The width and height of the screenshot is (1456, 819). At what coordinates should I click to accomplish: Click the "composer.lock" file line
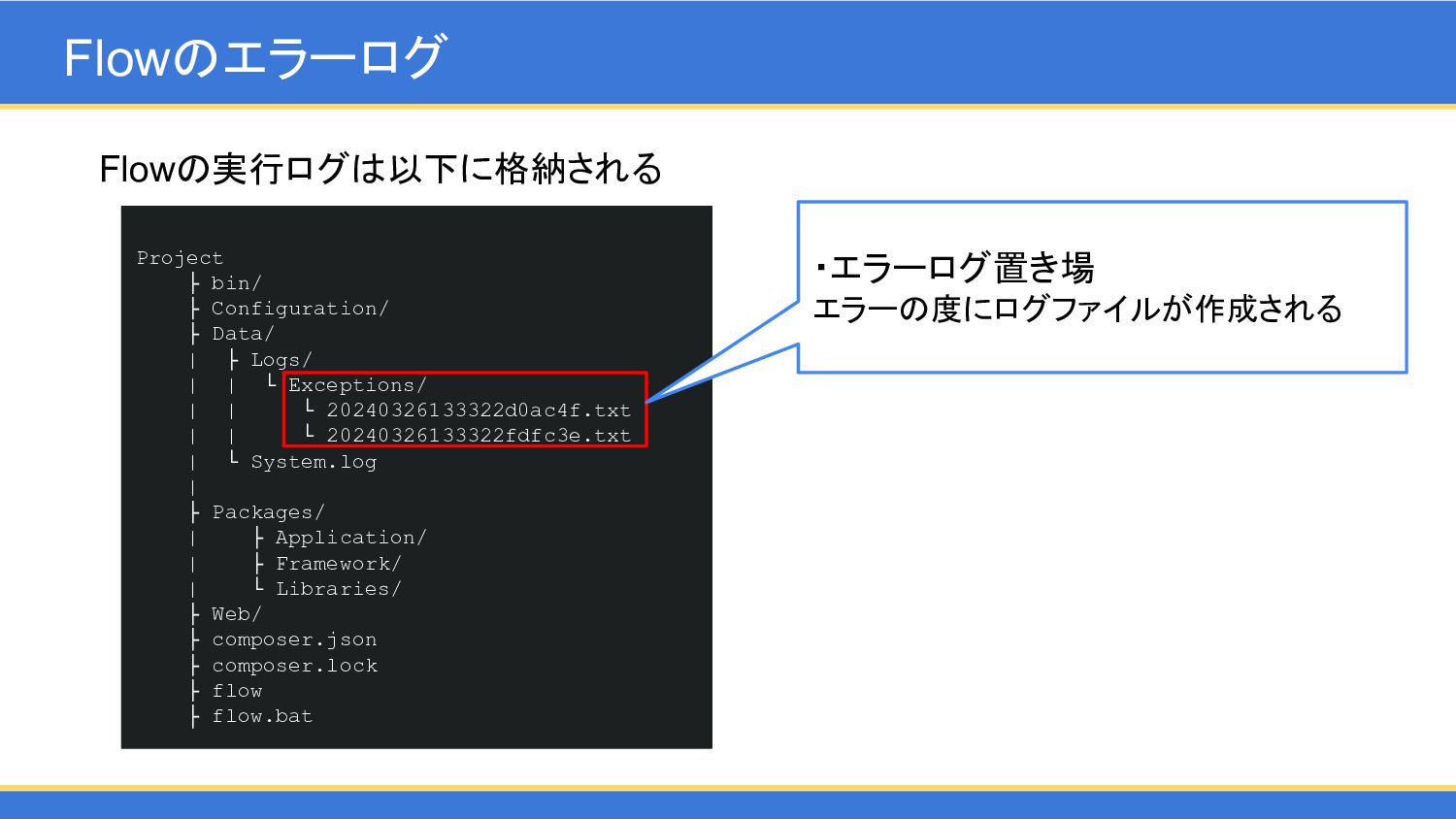pos(294,666)
